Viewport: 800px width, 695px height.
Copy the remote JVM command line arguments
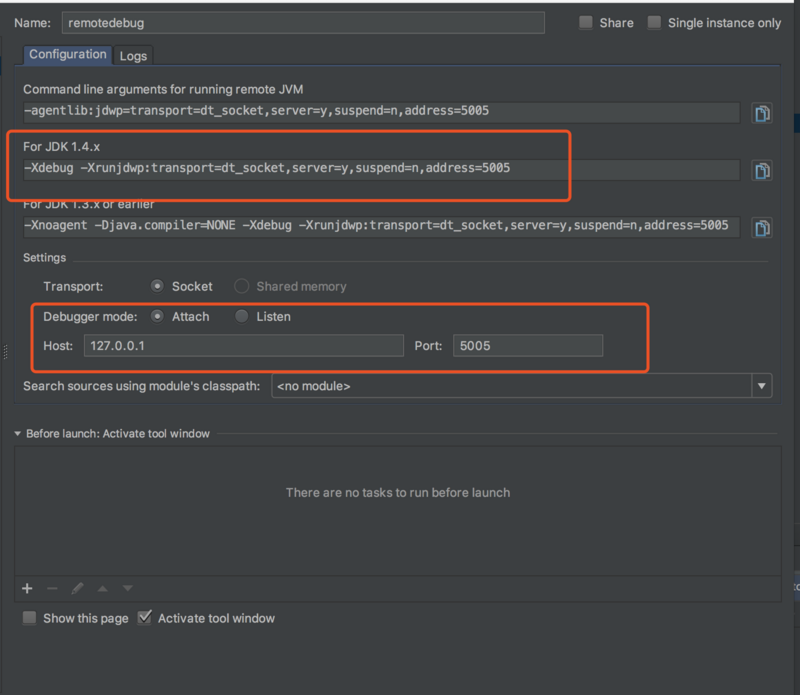point(762,113)
